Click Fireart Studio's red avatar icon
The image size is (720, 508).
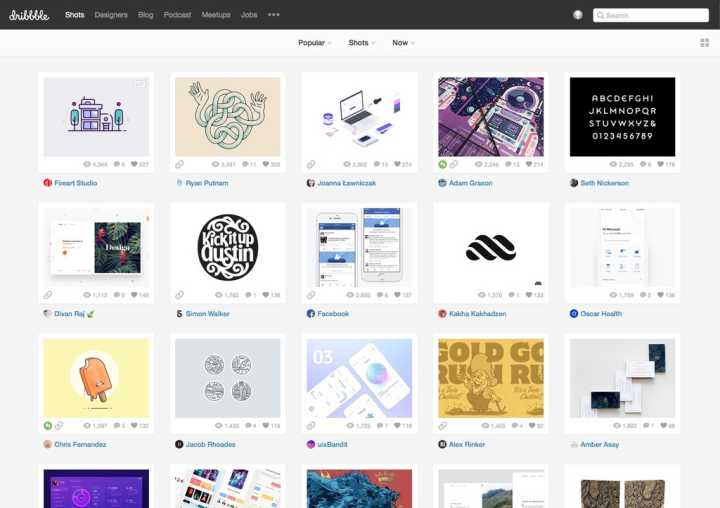coord(47,183)
